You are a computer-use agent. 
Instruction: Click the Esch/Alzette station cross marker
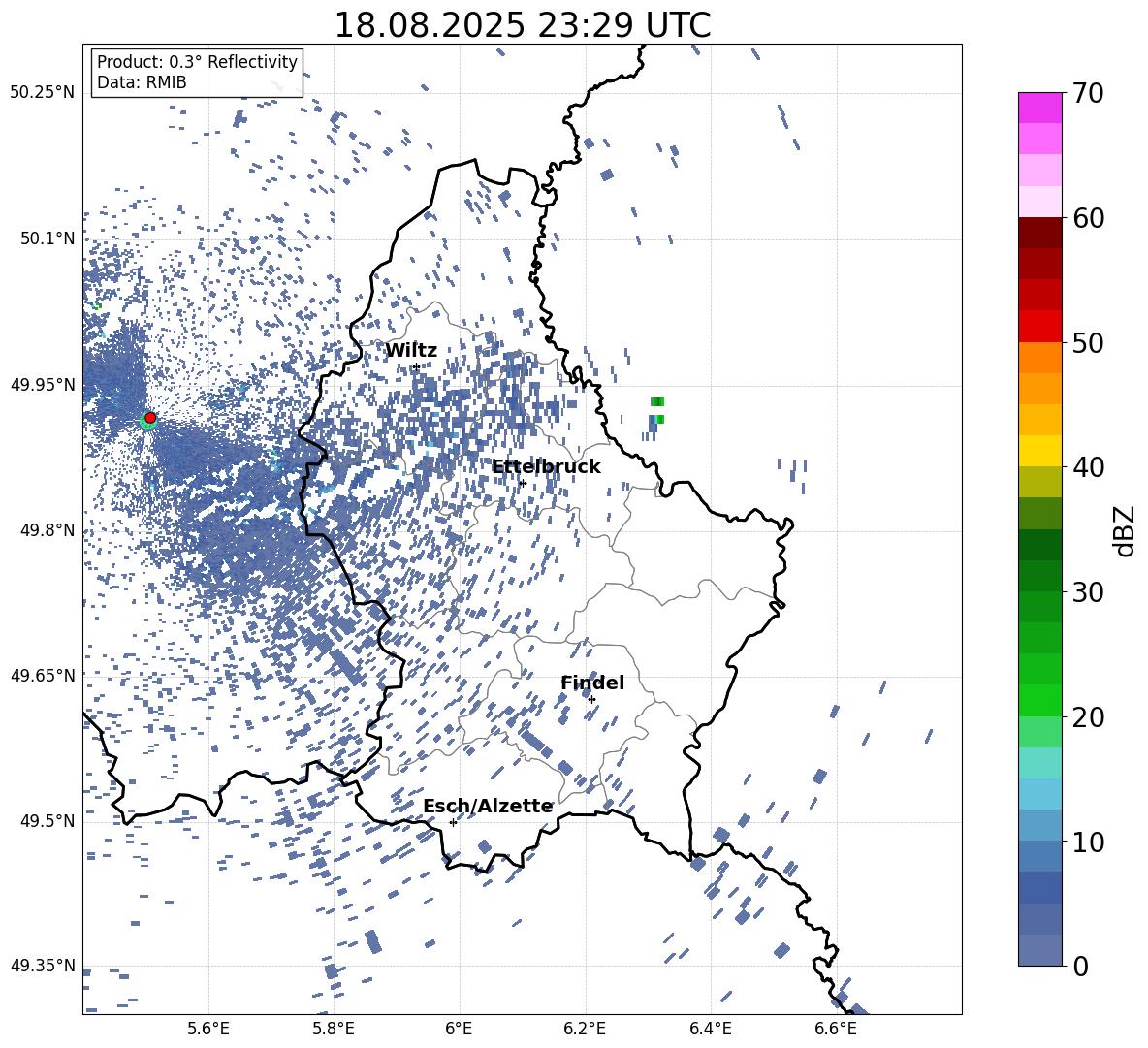point(453,822)
